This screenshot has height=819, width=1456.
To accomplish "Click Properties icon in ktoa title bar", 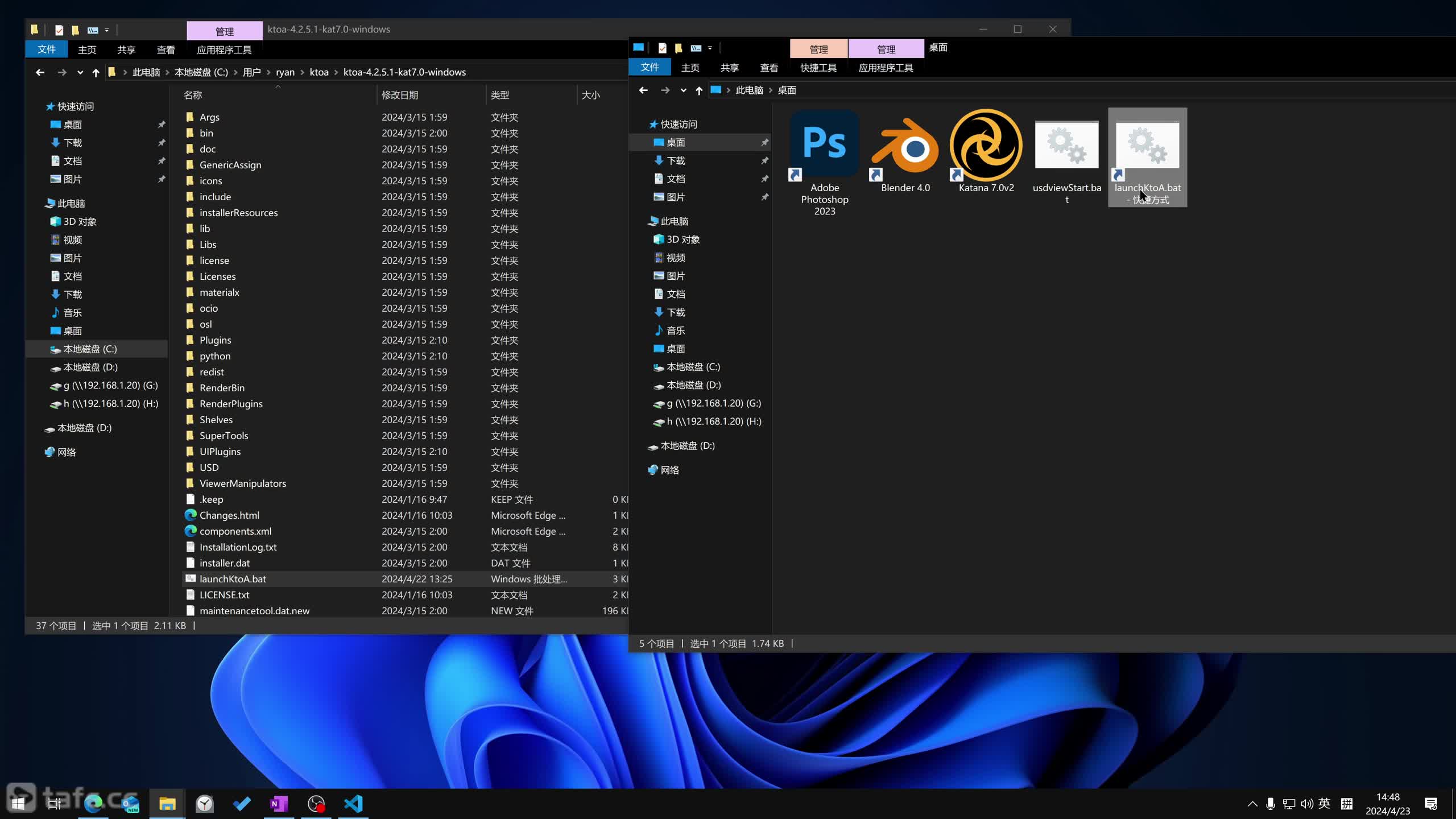I will coord(59,30).
